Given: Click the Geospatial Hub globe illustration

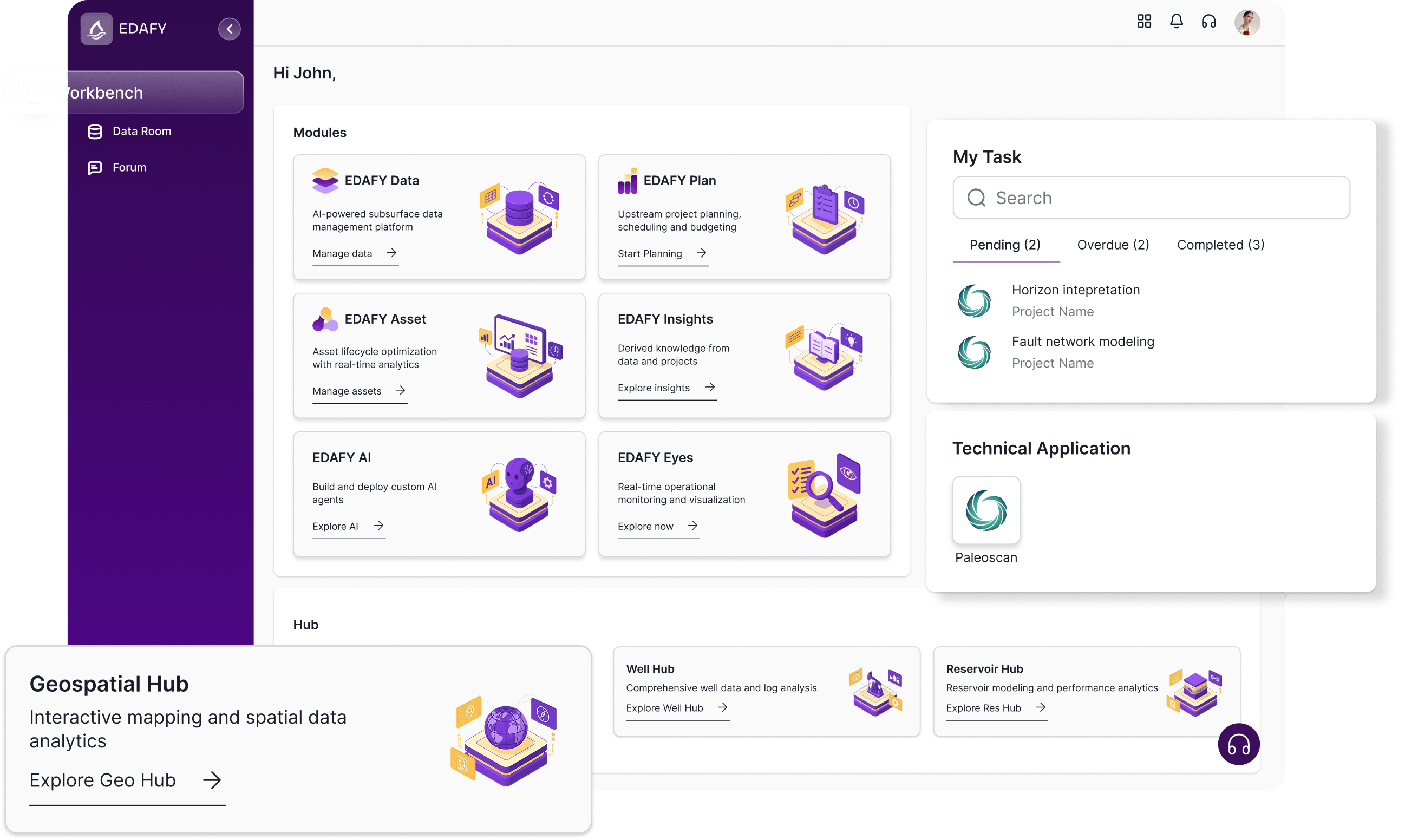Looking at the screenshot, I should [504, 740].
